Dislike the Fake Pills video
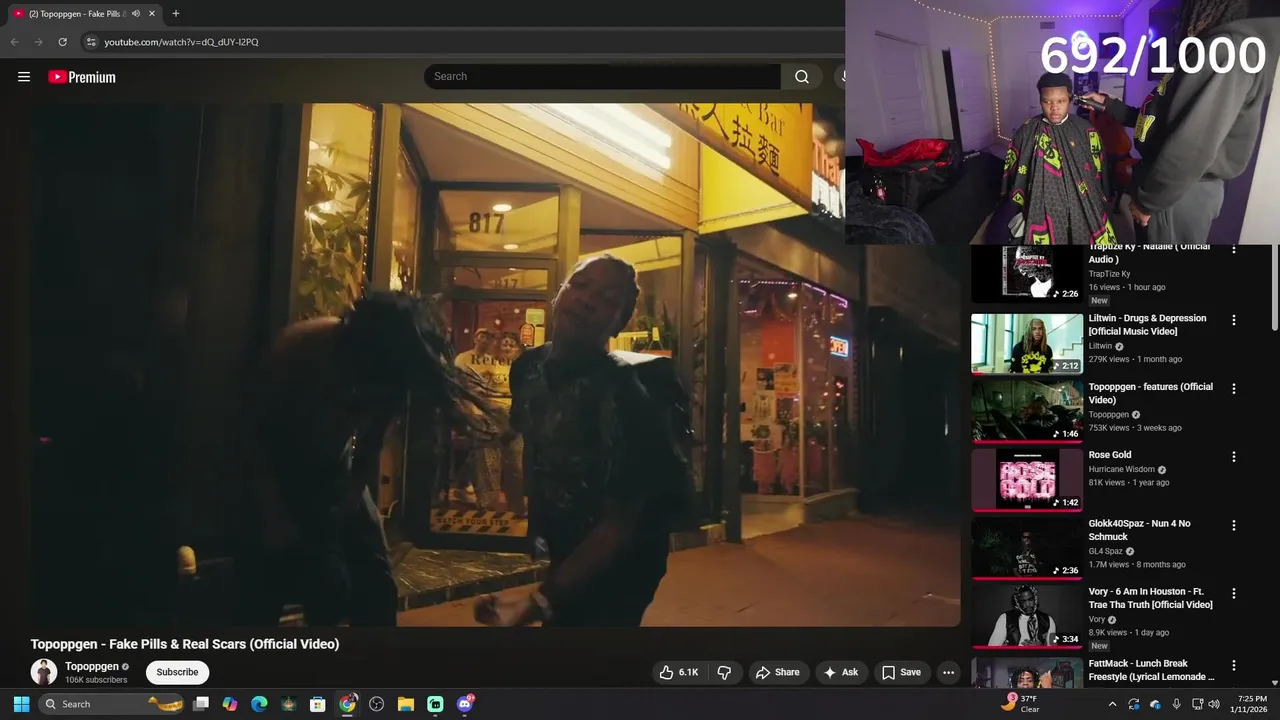This screenshot has height=720, width=1280. tap(725, 673)
